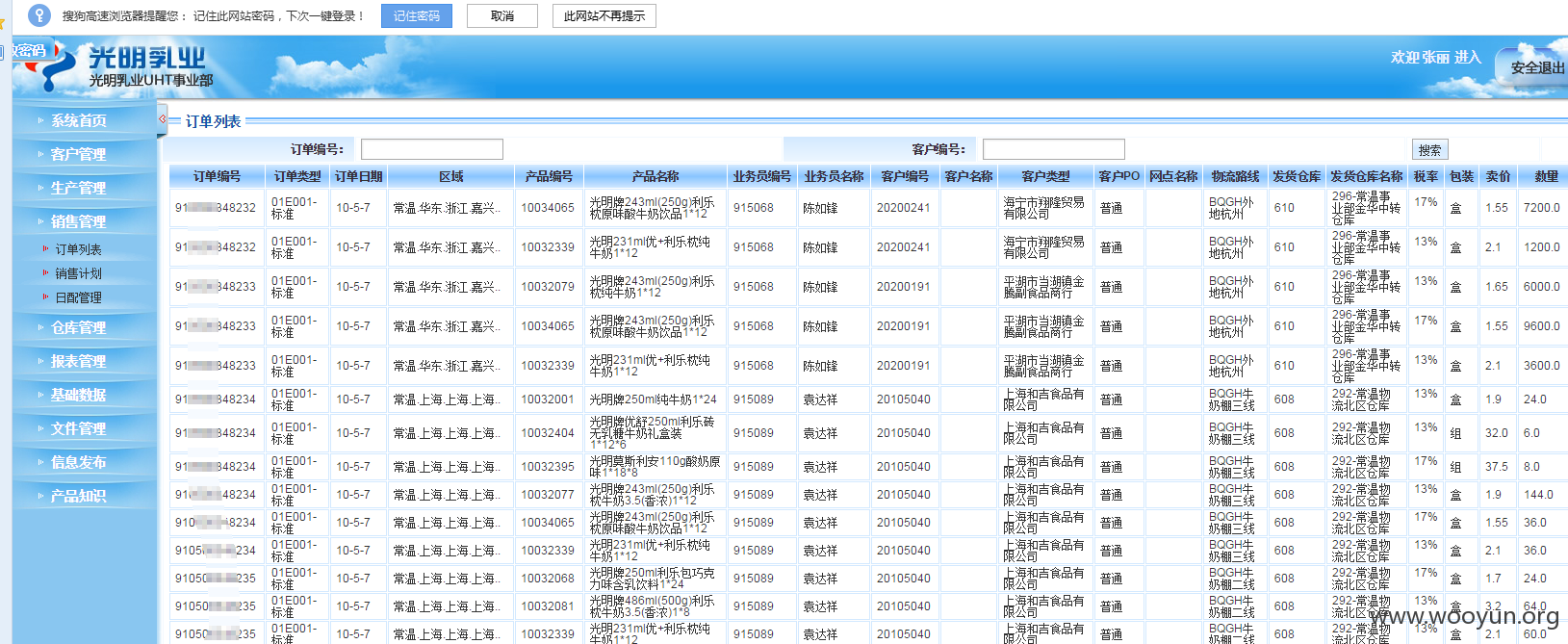Image resolution: width=1568 pixels, height=644 pixels.
Task: Click the 网点名称 column header
Action: [1173, 176]
